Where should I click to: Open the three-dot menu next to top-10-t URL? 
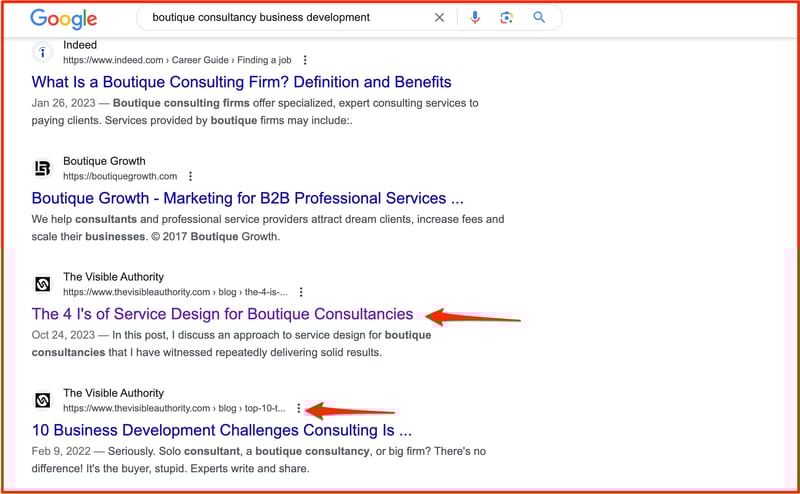pos(298,408)
